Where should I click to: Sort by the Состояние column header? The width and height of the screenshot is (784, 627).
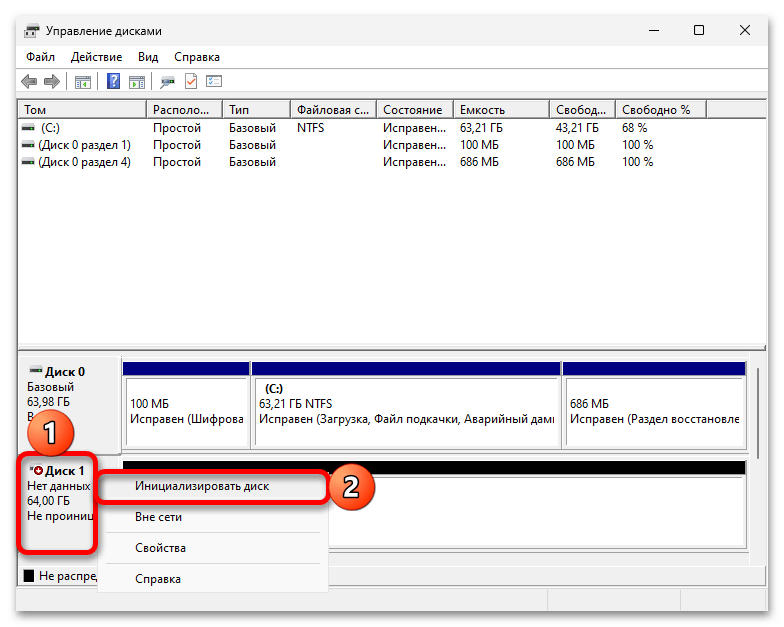[415, 110]
